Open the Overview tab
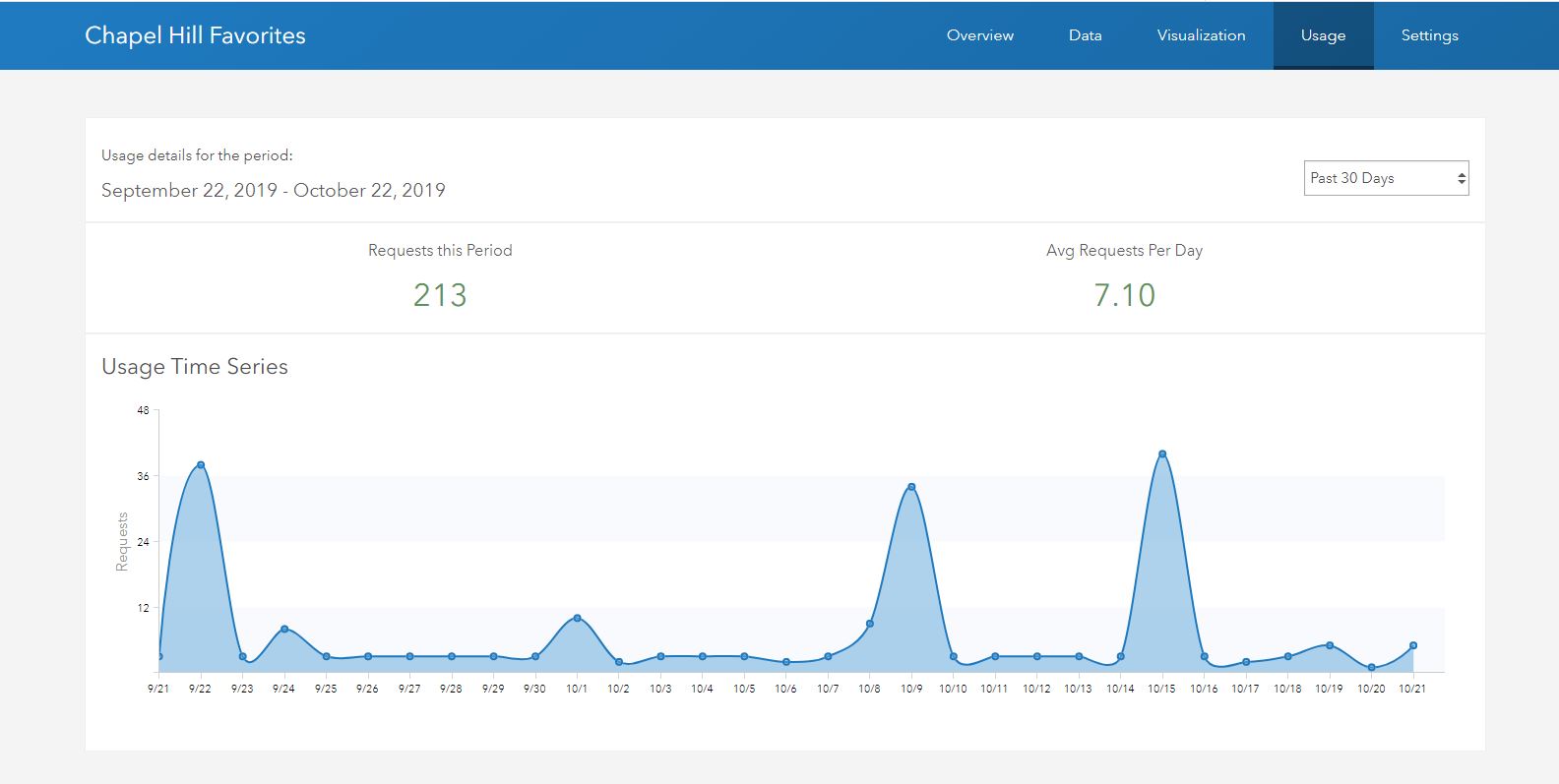 (x=979, y=35)
